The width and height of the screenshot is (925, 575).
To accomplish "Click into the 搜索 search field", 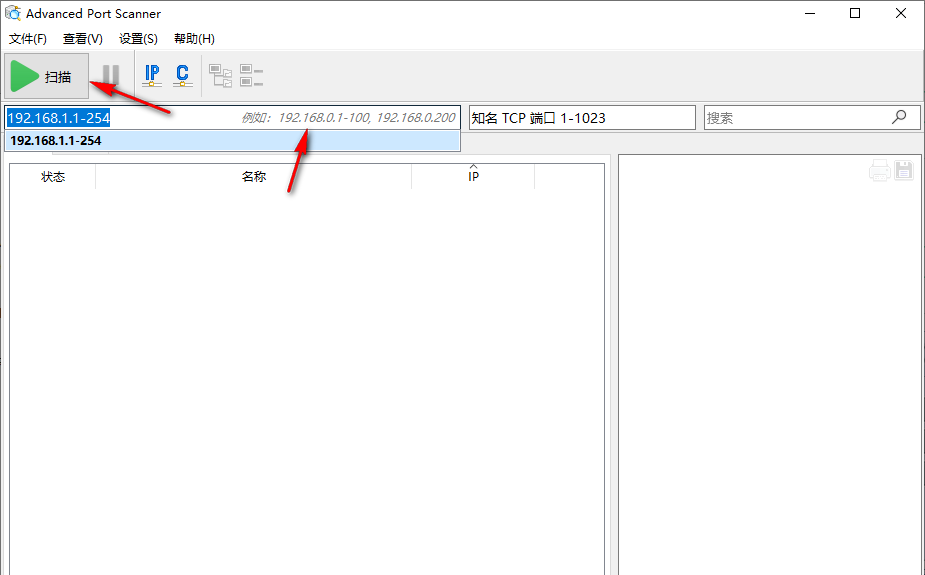I will pyautogui.click(x=795, y=118).
